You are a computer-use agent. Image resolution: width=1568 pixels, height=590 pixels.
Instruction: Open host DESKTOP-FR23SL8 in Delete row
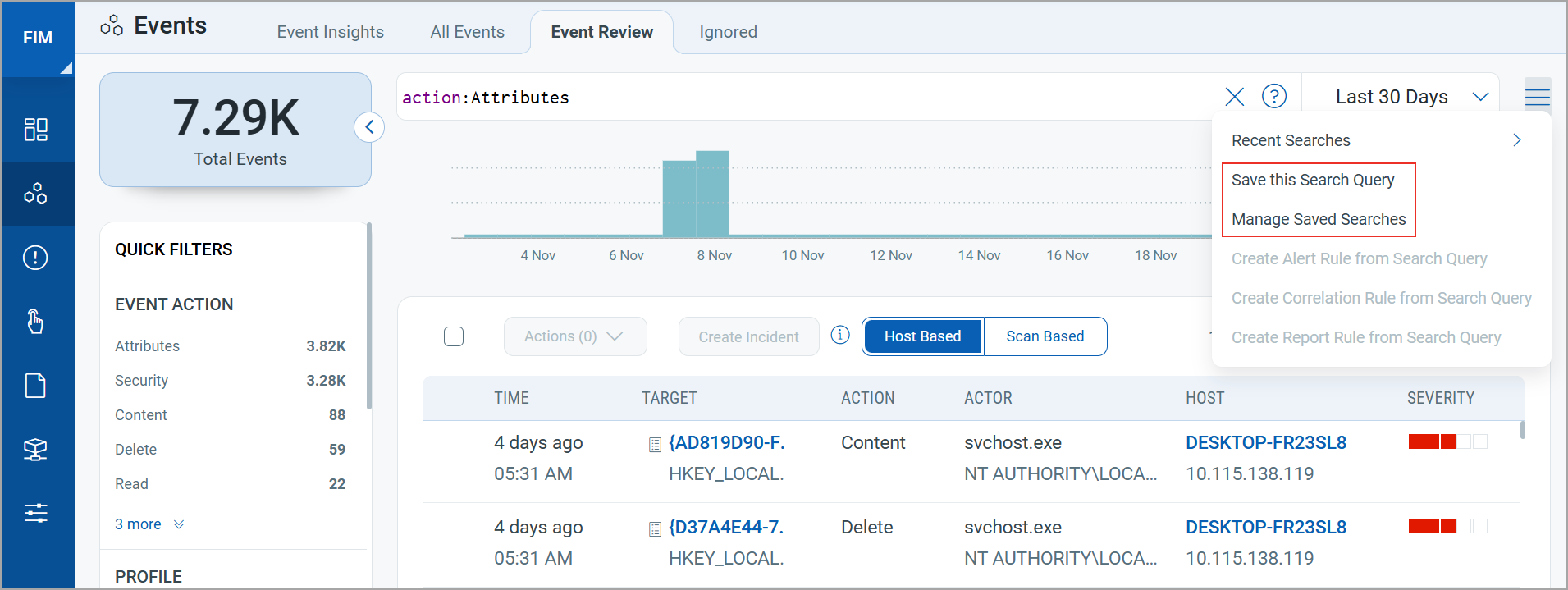coord(1266,527)
